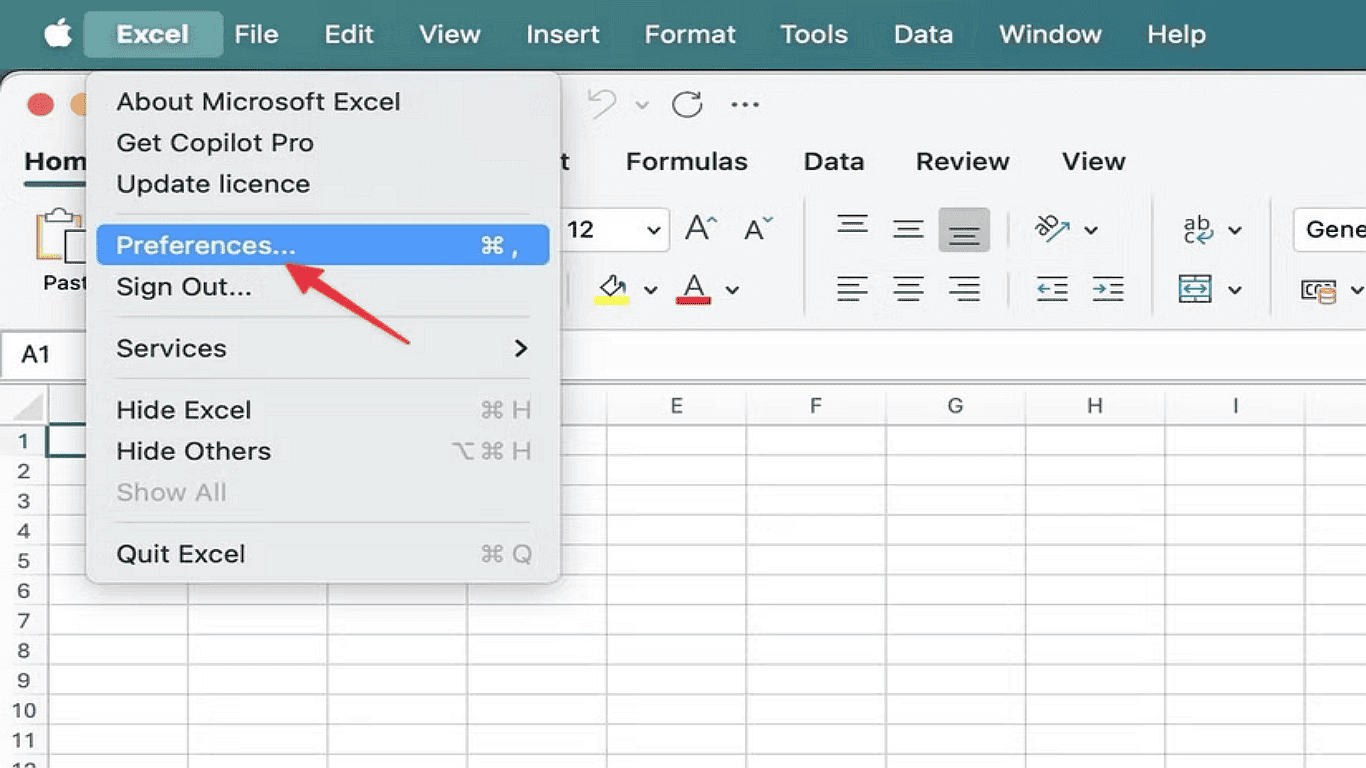
Task: Choose Hide Excel
Action: pos(323,410)
